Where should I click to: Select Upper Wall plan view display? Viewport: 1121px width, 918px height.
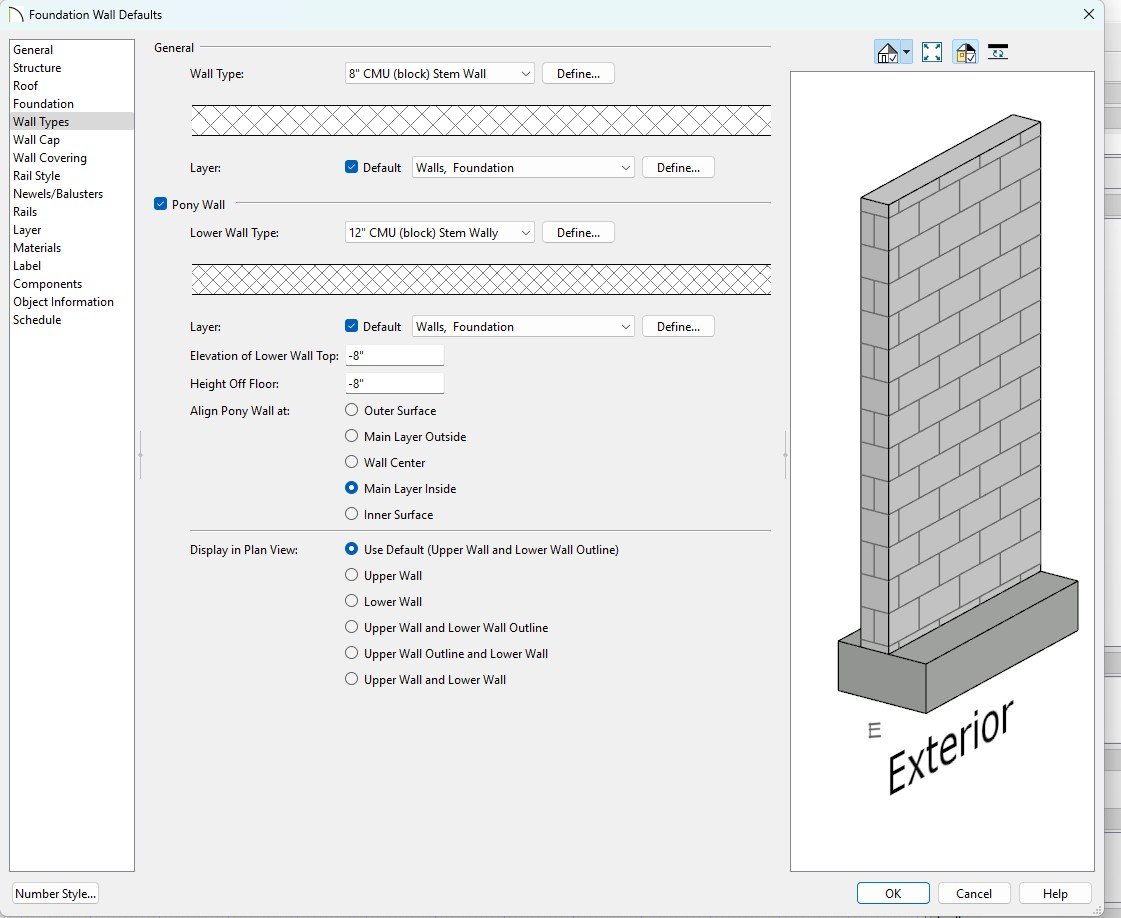(x=351, y=575)
